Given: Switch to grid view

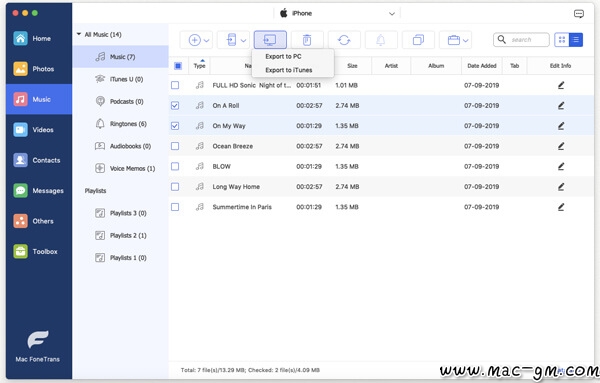Looking at the screenshot, I should pyautogui.click(x=562, y=40).
